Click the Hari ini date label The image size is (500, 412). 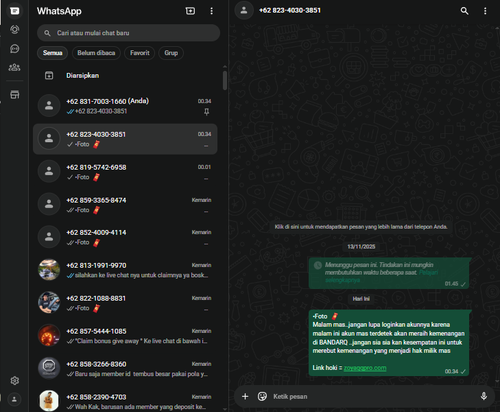tap(361, 299)
